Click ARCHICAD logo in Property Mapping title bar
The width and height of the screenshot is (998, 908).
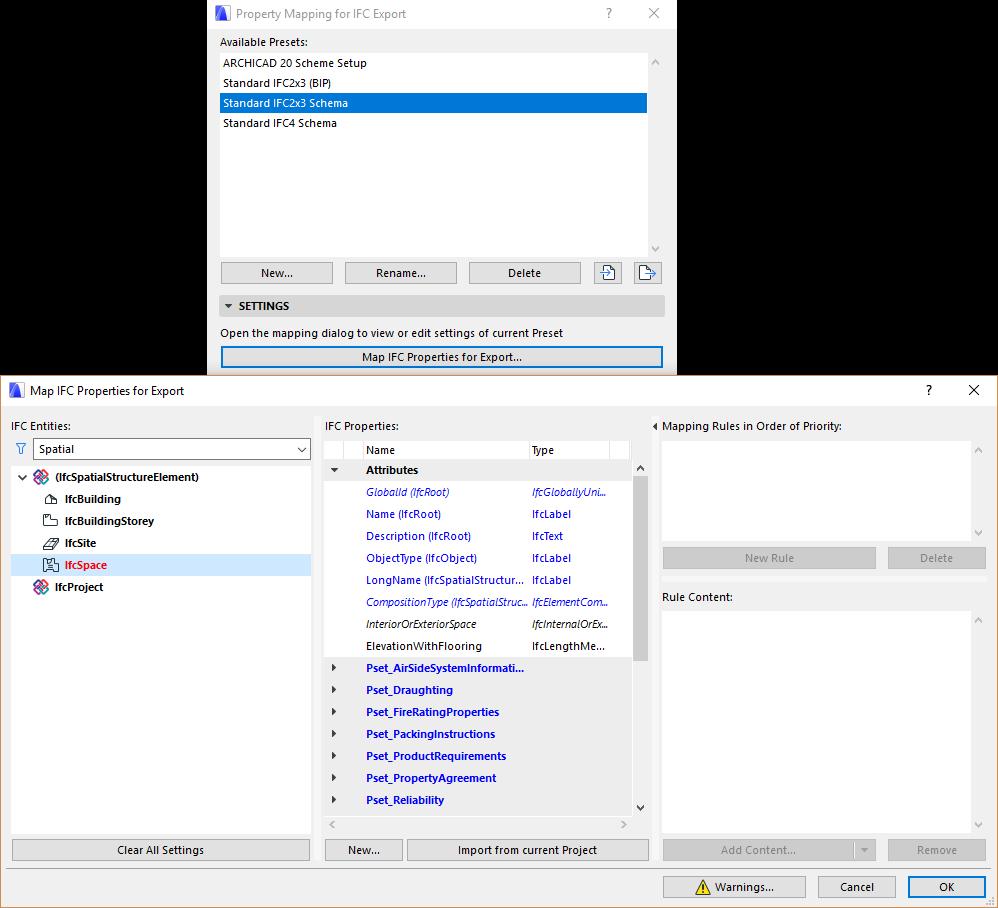222,13
